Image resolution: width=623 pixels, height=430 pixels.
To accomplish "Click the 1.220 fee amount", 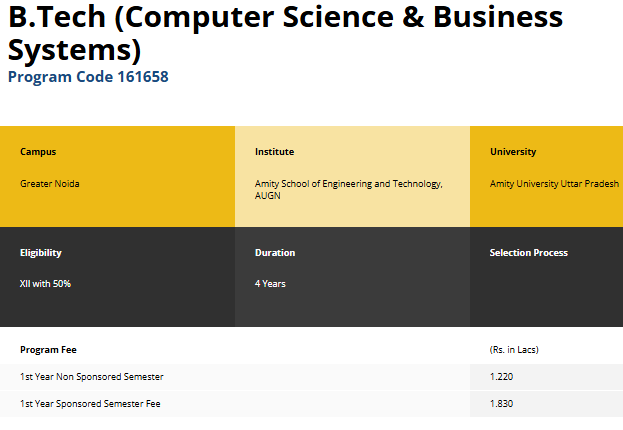I will [501, 377].
